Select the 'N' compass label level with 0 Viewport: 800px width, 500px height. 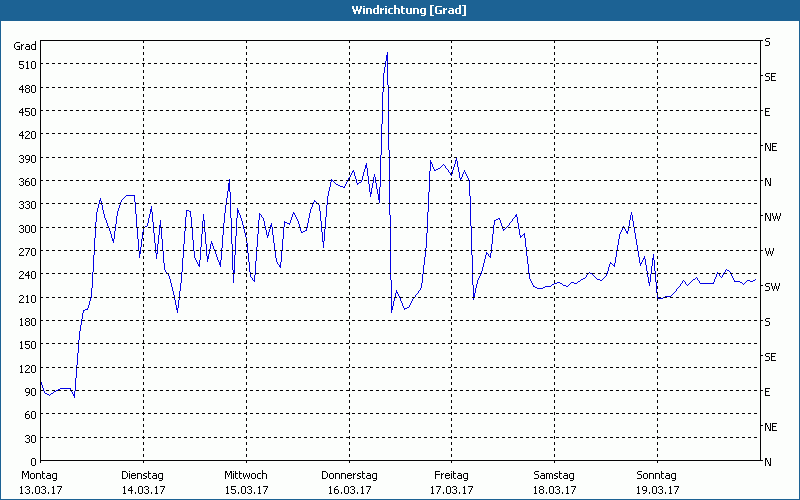[x=768, y=462]
